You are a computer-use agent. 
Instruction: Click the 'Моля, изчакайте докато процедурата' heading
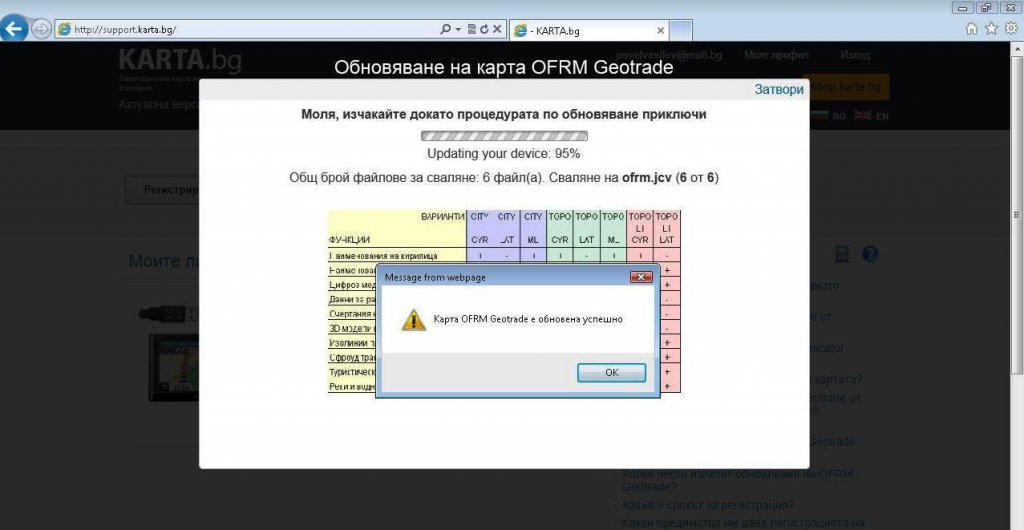pyautogui.click(x=504, y=114)
